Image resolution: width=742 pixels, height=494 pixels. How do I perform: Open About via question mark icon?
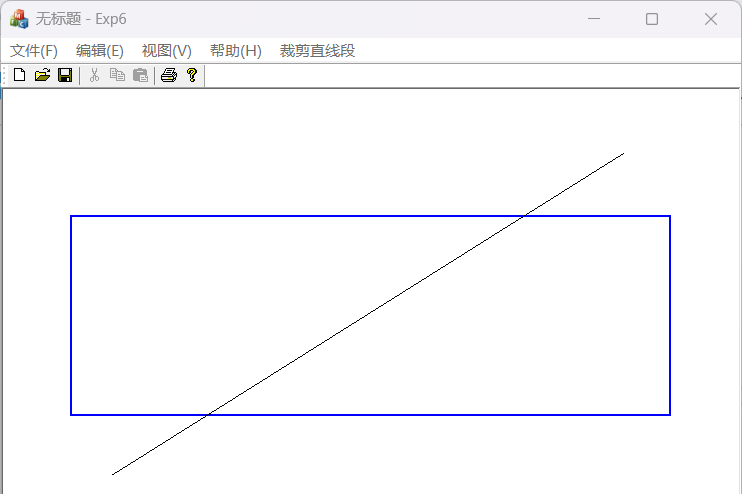point(192,75)
